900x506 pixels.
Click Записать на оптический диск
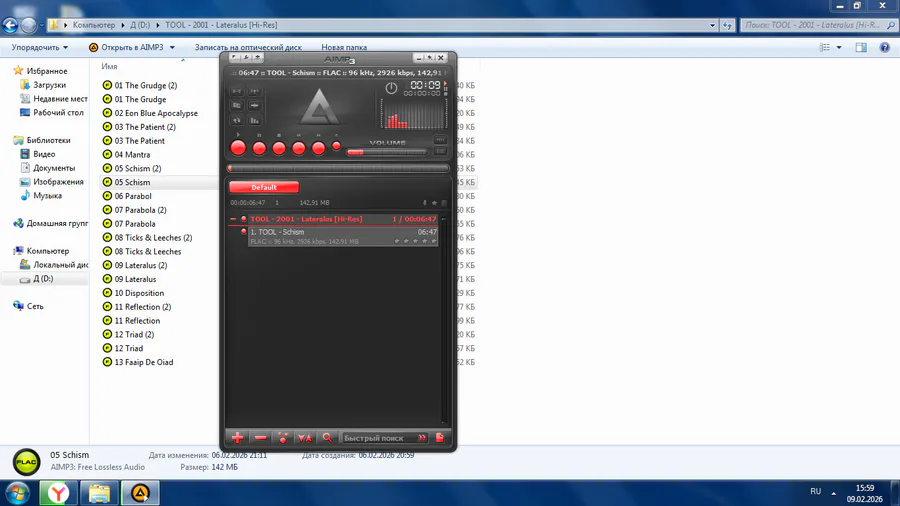tap(248, 48)
